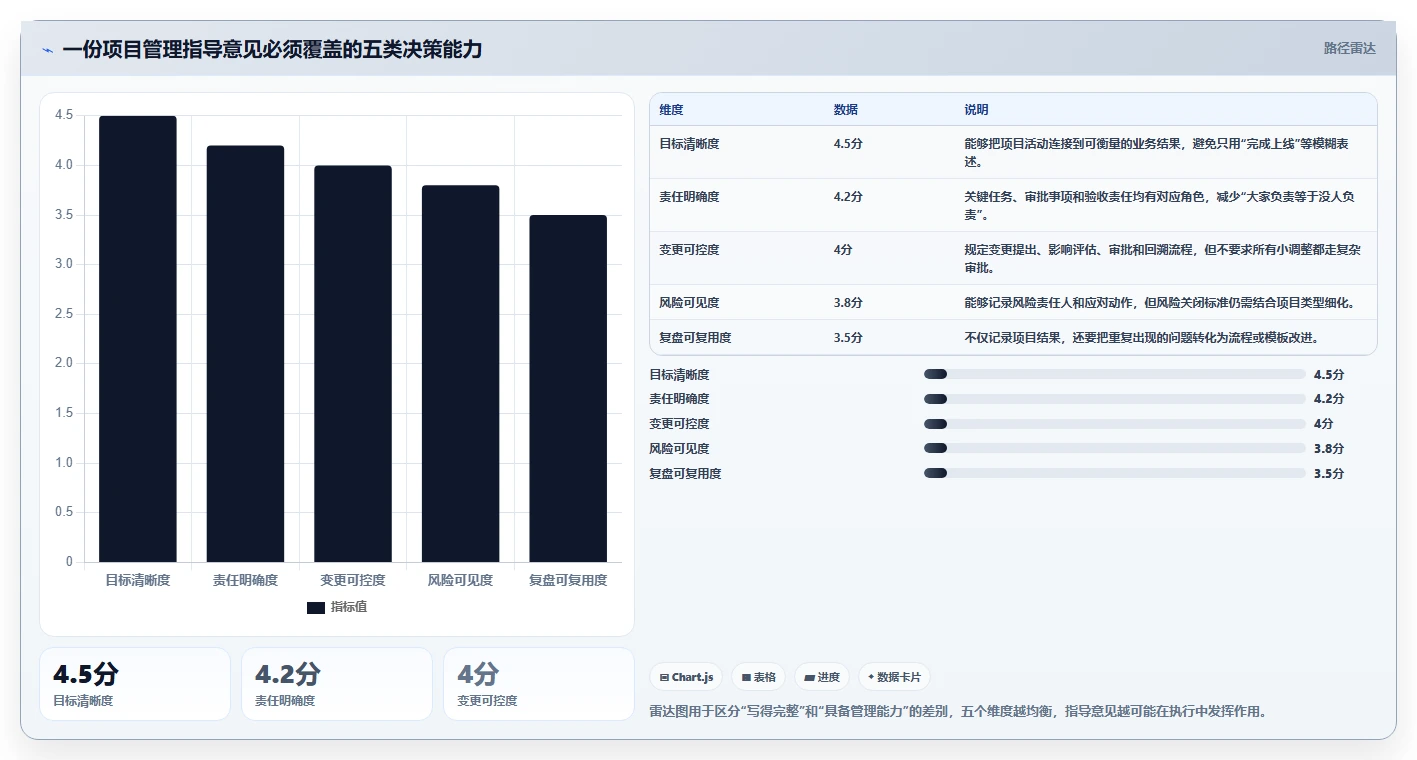1417x760 pixels.
Task: Click the 3.5分 cell in table
Action: [x=848, y=338]
